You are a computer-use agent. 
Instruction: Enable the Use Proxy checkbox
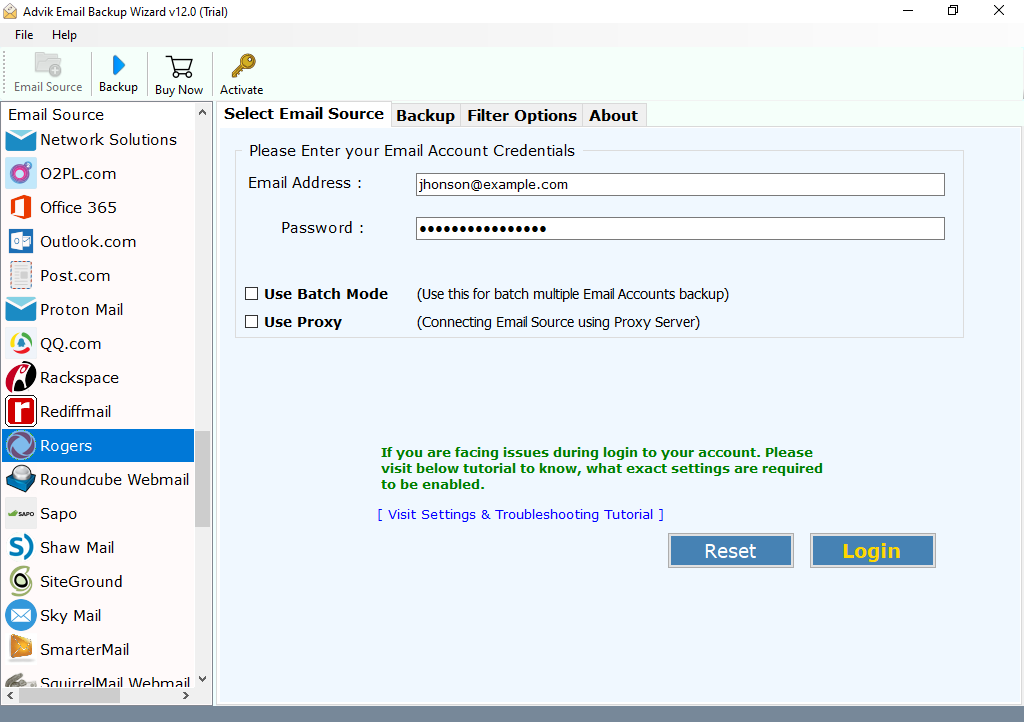tap(251, 321)
